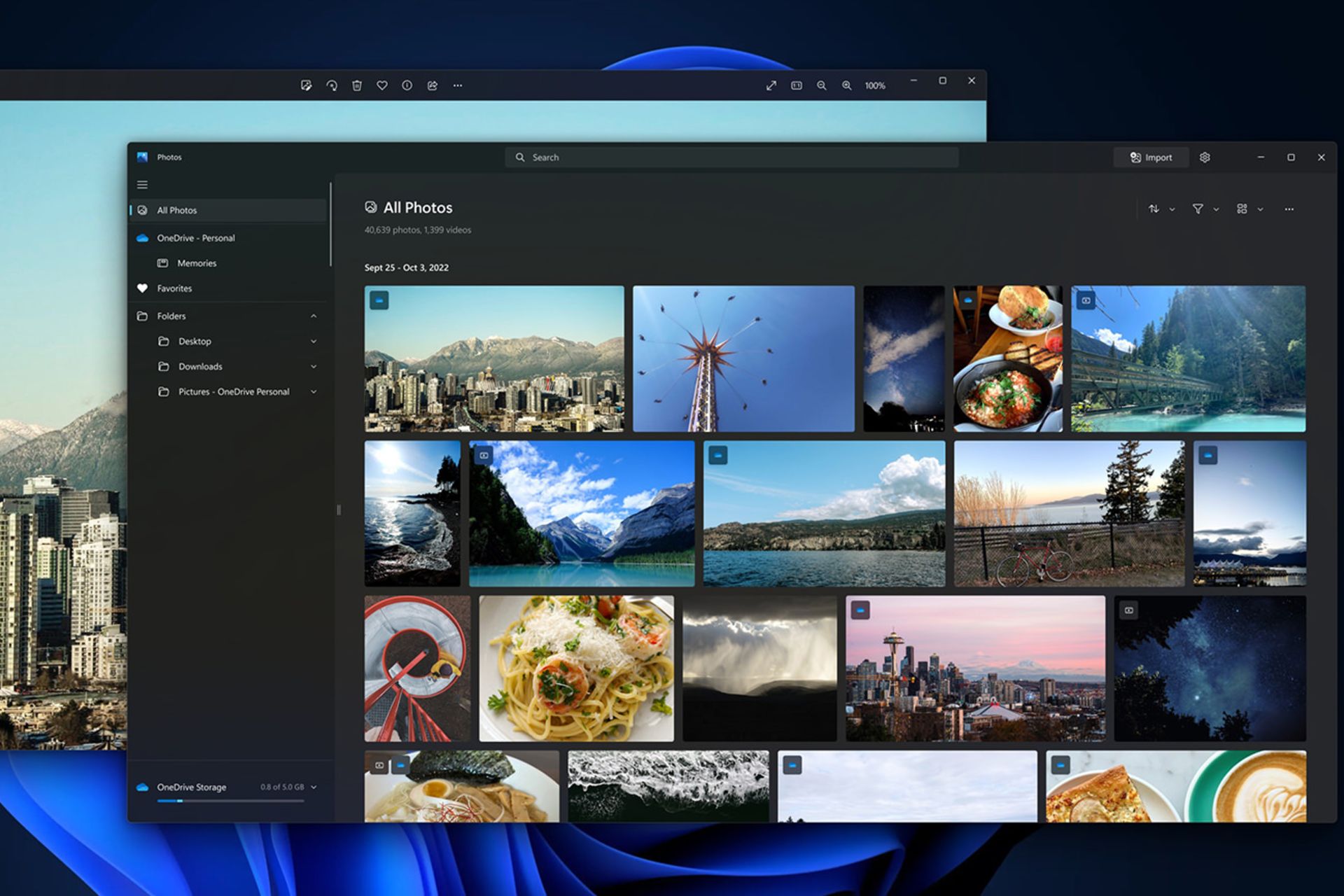Select All Photos in sidebar
This screenshot has width=1344, height=896.
(228, 210)
